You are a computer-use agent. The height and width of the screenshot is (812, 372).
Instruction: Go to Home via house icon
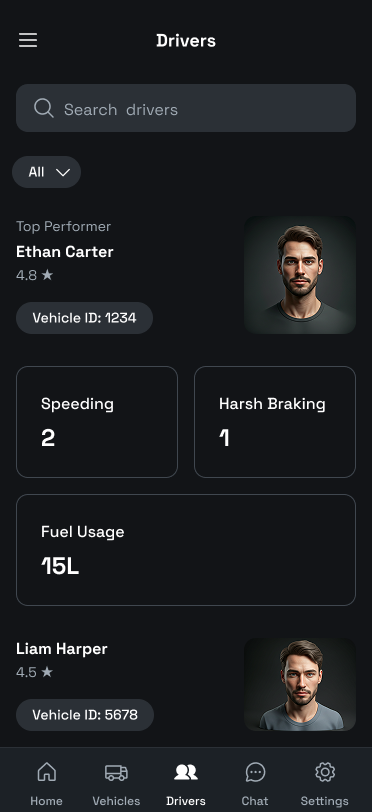pyautogui.click(x=47, y=772)
